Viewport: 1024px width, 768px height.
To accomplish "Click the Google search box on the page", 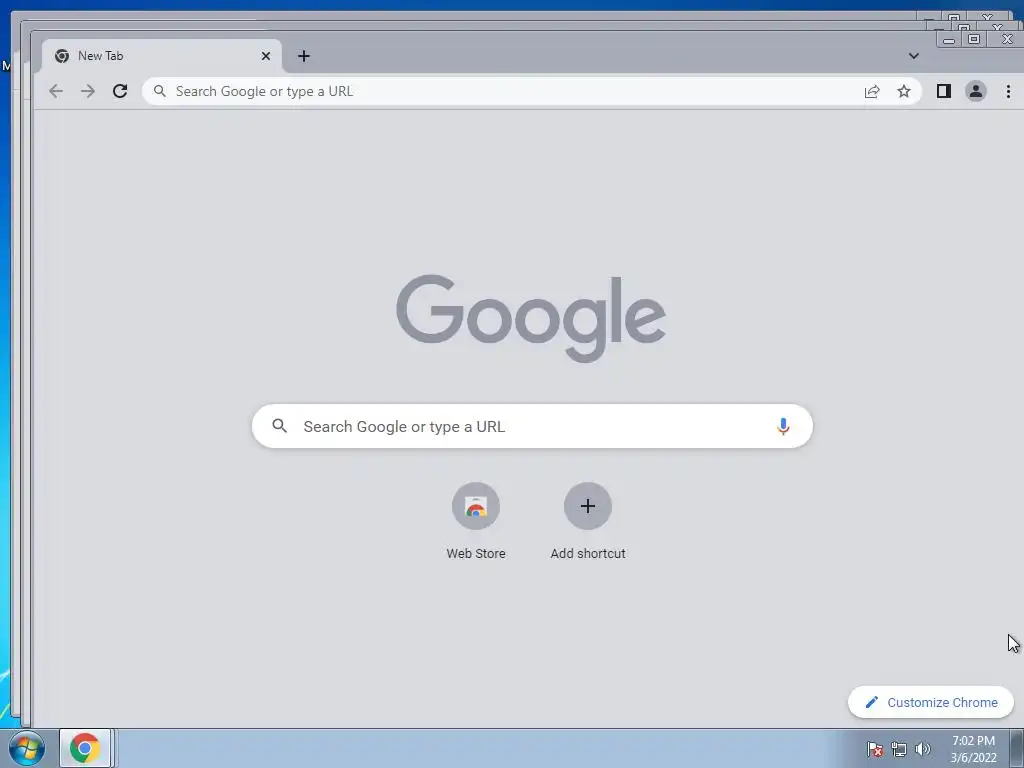I will (x=532, y=426).
